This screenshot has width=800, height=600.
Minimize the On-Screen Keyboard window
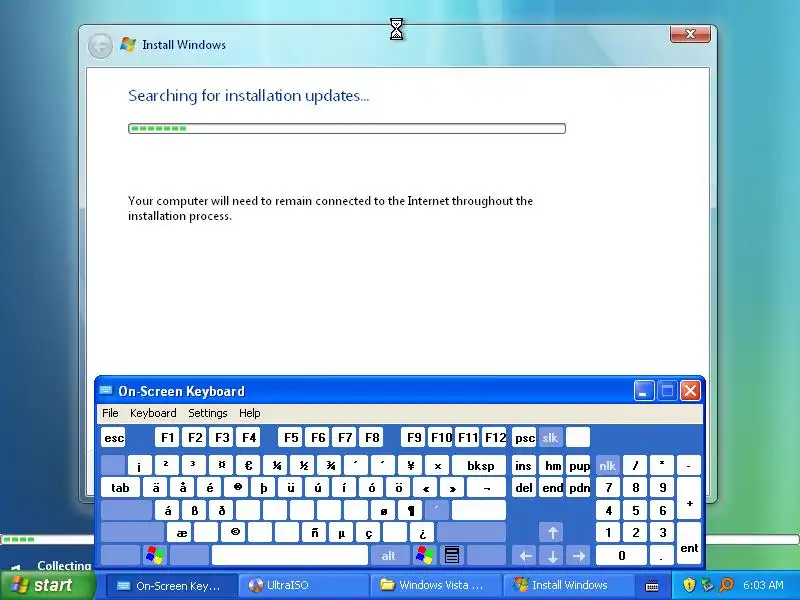pos(644,391)
